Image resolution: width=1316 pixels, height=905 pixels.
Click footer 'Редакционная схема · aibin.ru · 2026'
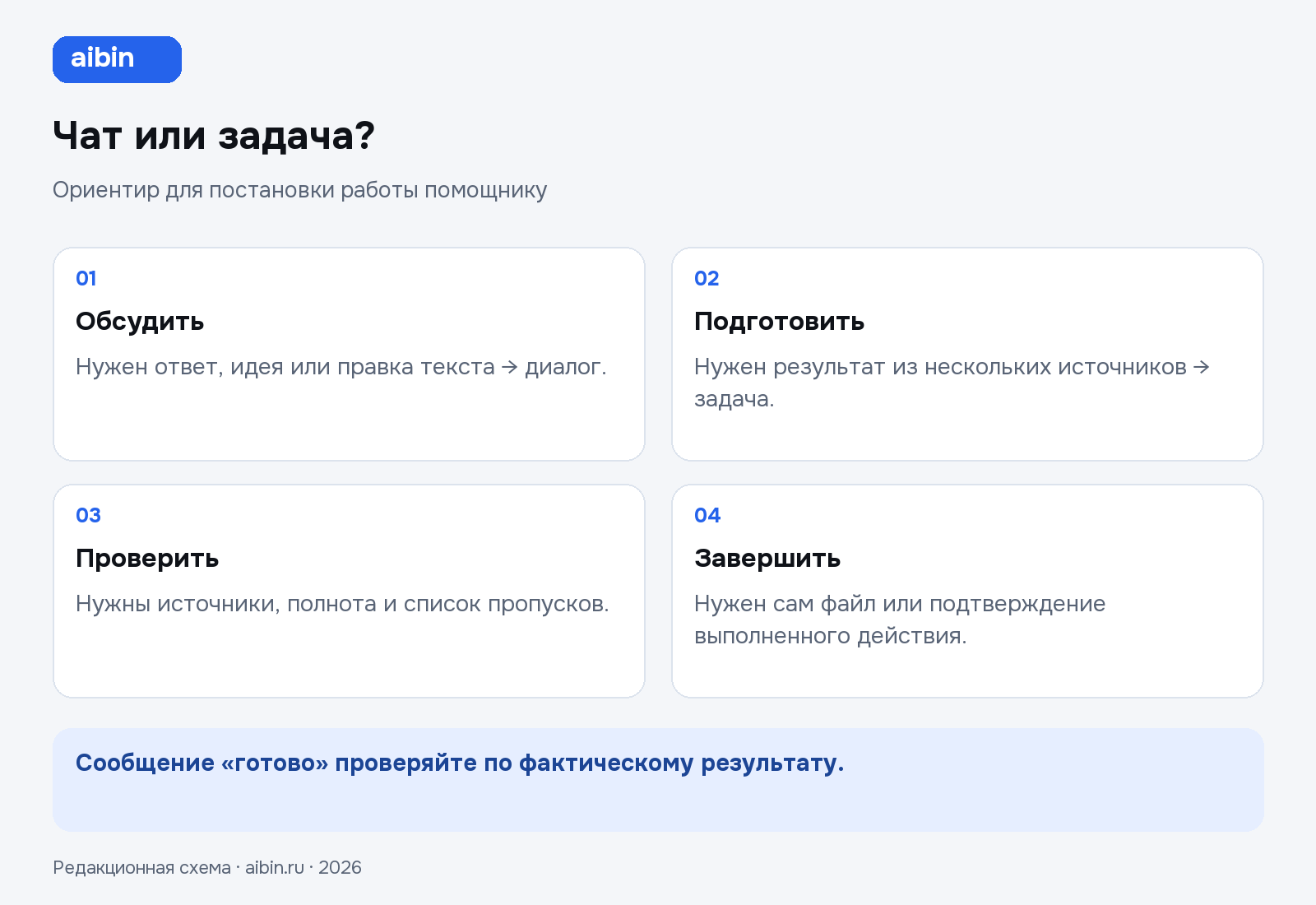[207, 868]
